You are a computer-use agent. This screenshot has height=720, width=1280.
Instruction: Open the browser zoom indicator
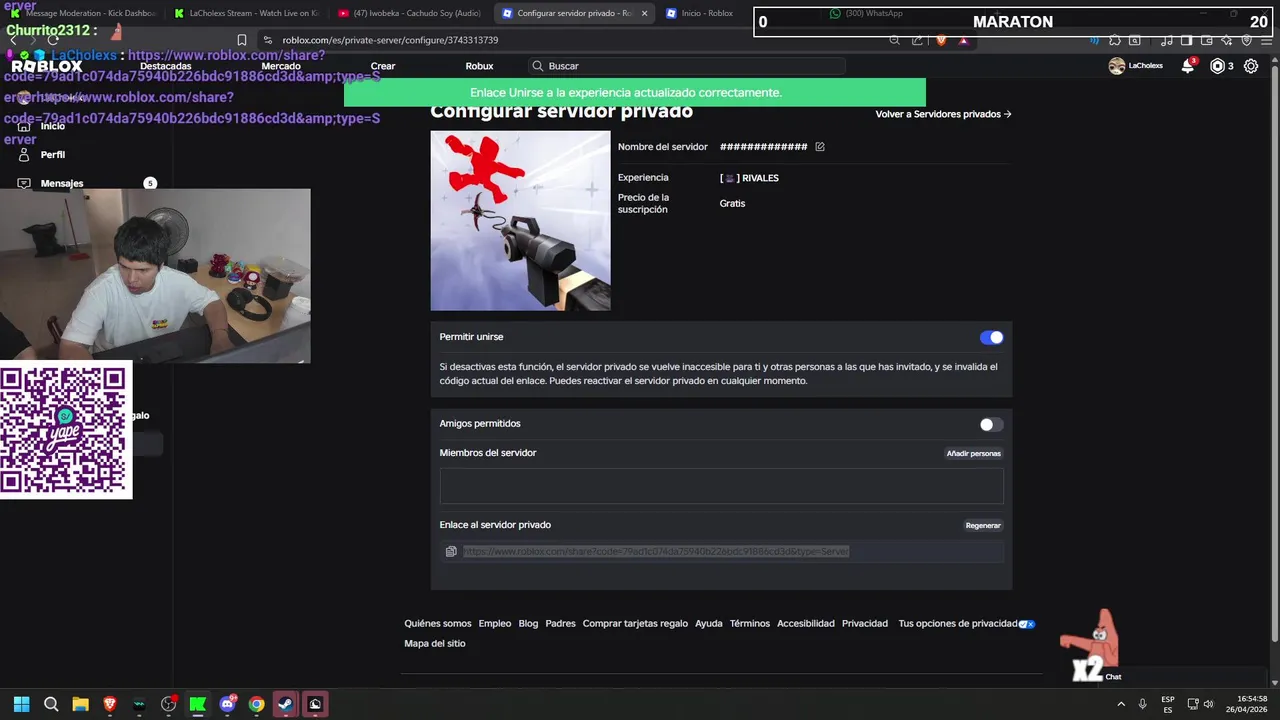tap(895, 40)
